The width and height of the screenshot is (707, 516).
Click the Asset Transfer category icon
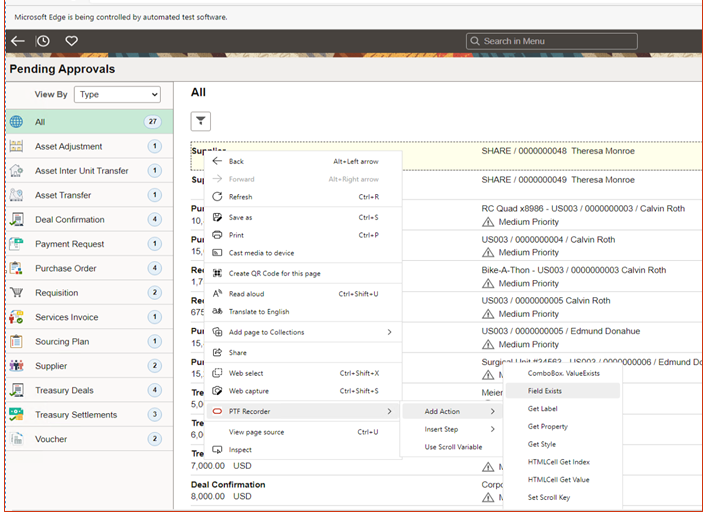[16, 195]
